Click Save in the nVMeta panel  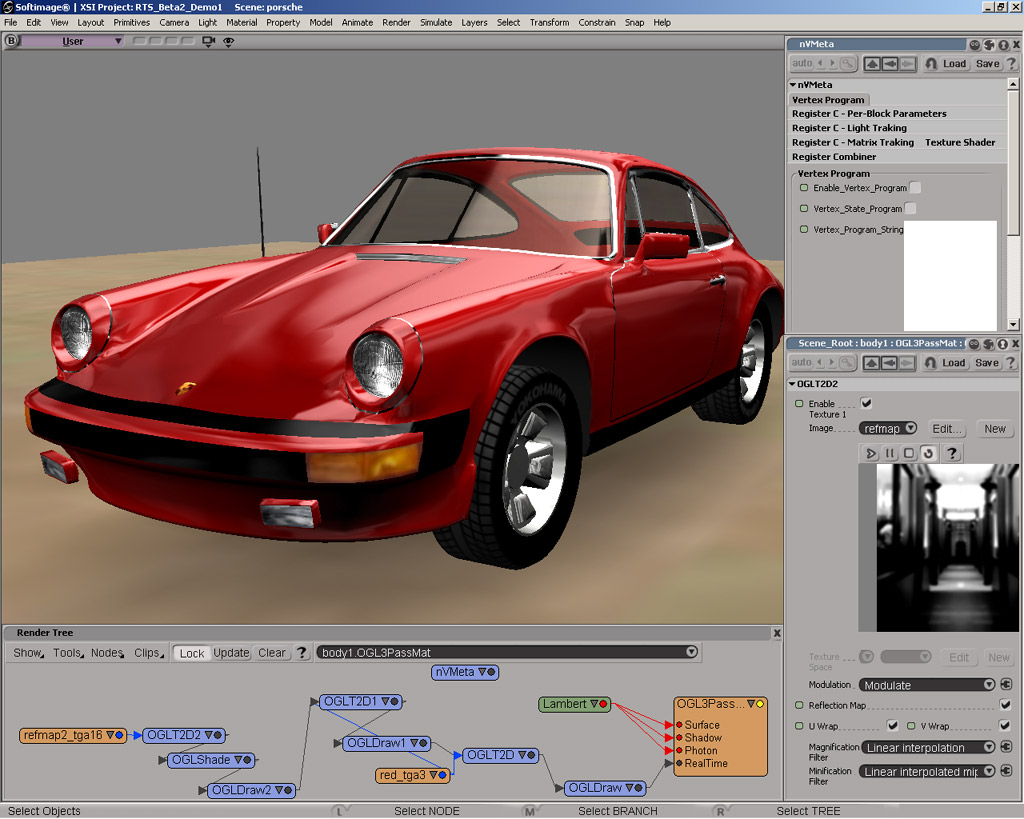(986, 63)
